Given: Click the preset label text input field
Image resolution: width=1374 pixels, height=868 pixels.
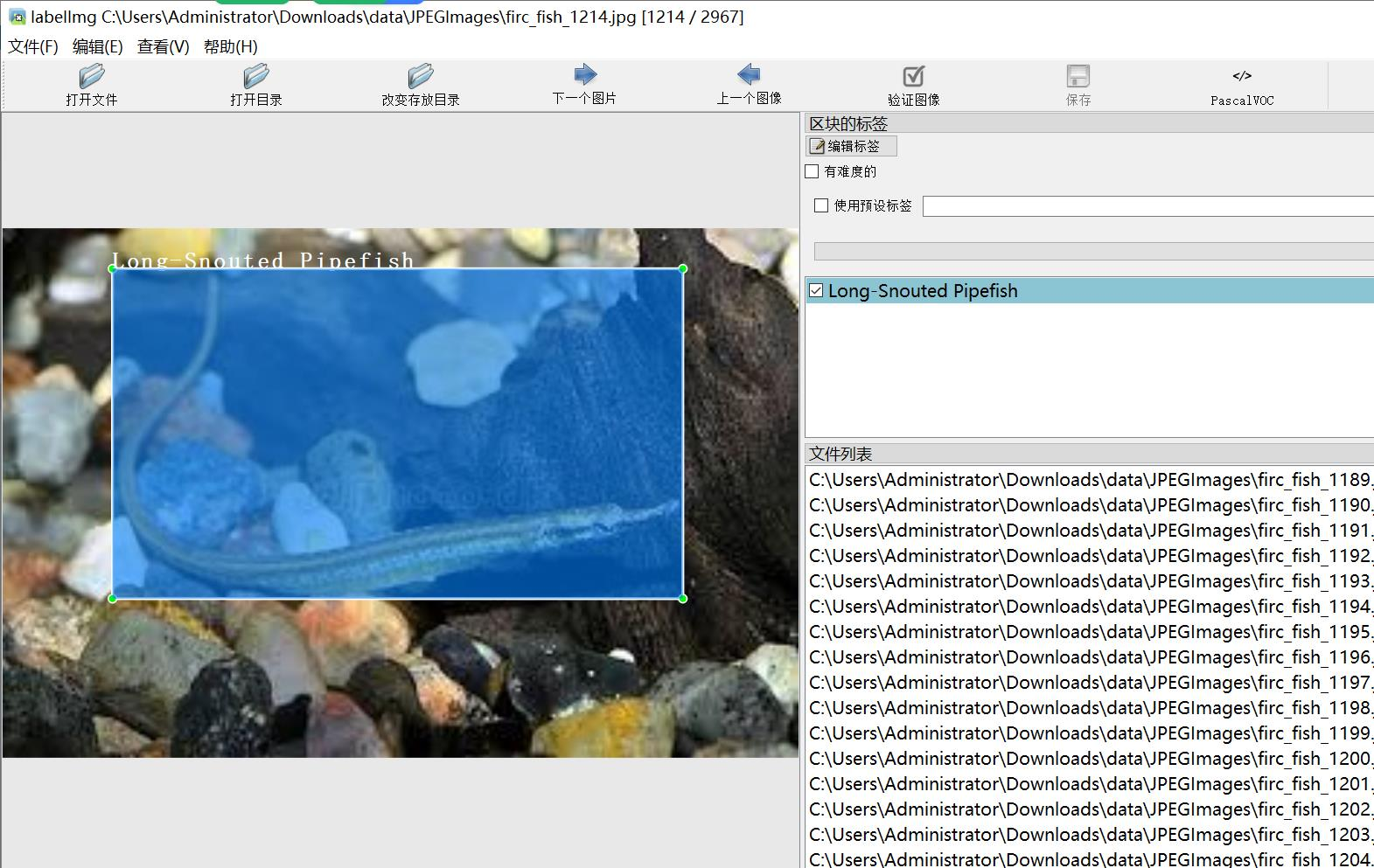Looking at the screenshot, I should (x=1148, y=206).
